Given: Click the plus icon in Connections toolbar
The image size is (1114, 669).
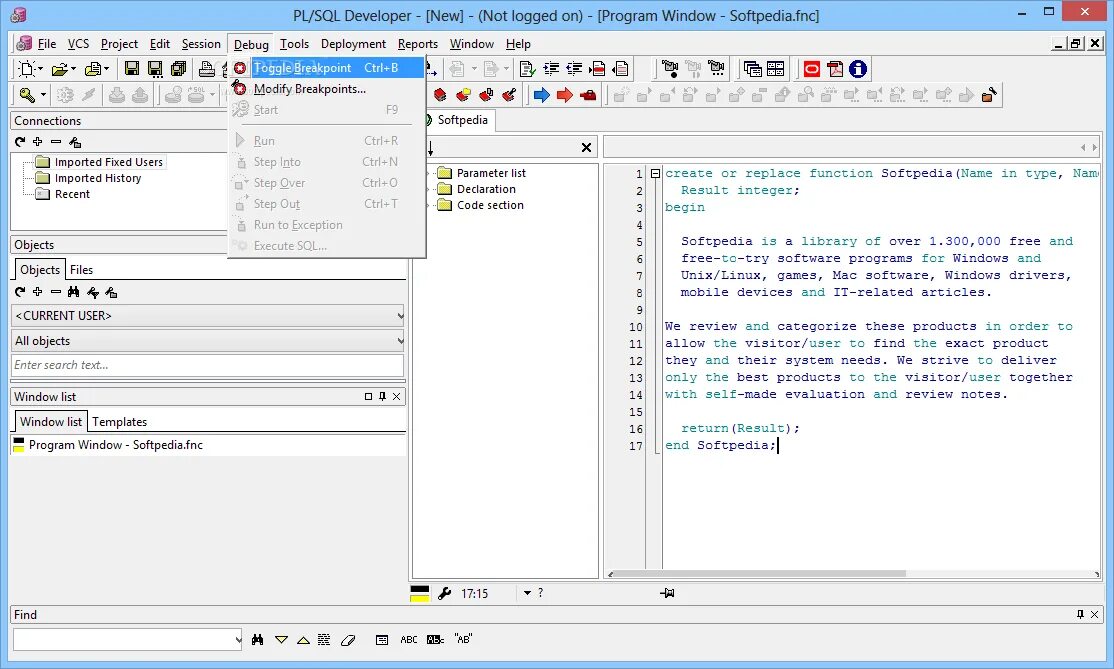Looking at the screenshot, I should [38, 141].
